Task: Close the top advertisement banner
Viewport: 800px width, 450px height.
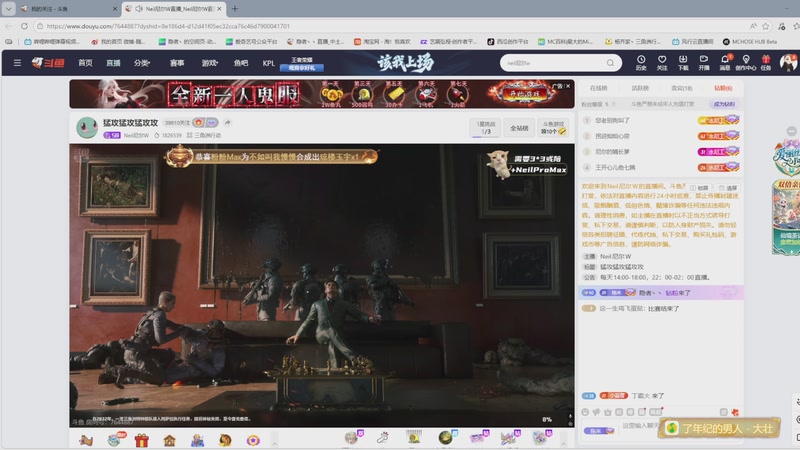Action: [x=568, y=86]
